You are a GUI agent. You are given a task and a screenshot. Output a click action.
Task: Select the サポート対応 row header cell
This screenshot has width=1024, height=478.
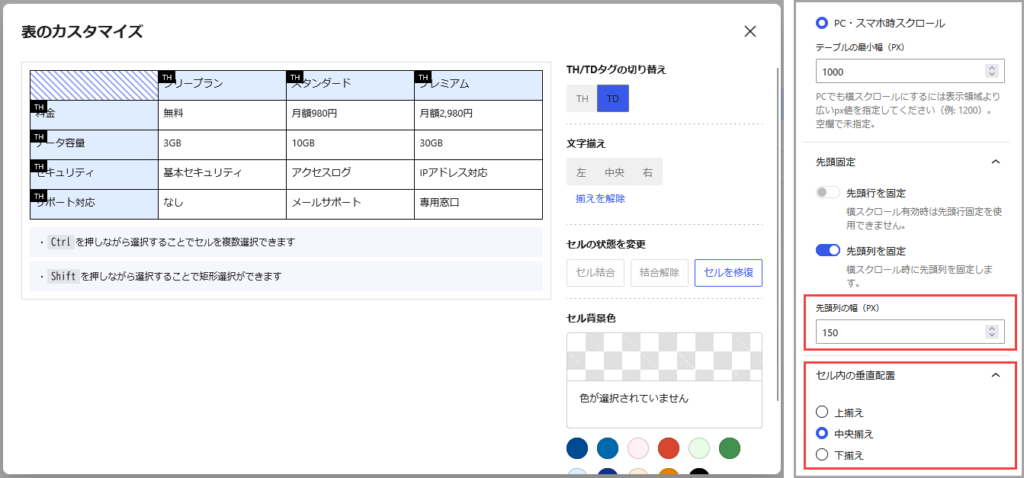[x=94, y=204]
